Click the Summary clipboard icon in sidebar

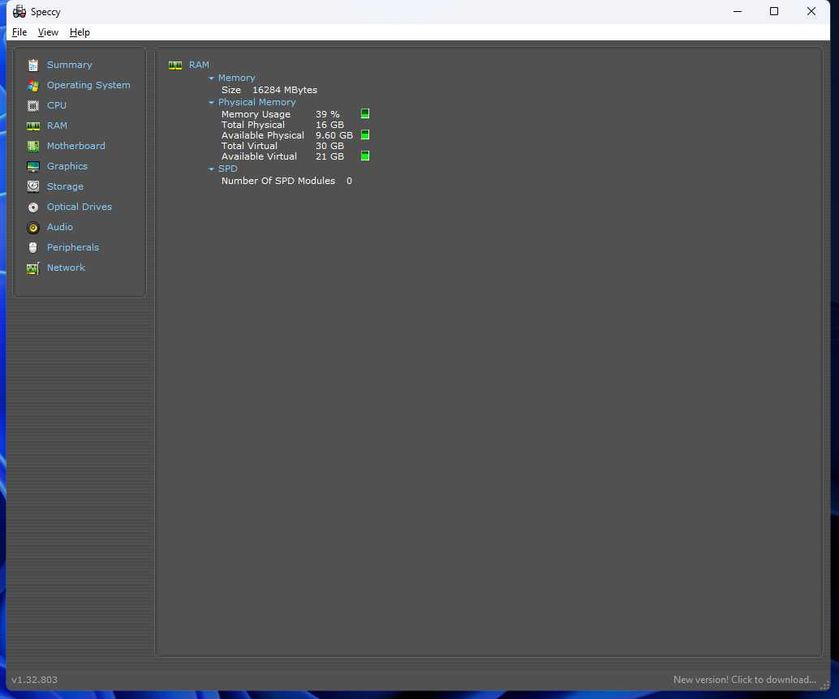33,65
